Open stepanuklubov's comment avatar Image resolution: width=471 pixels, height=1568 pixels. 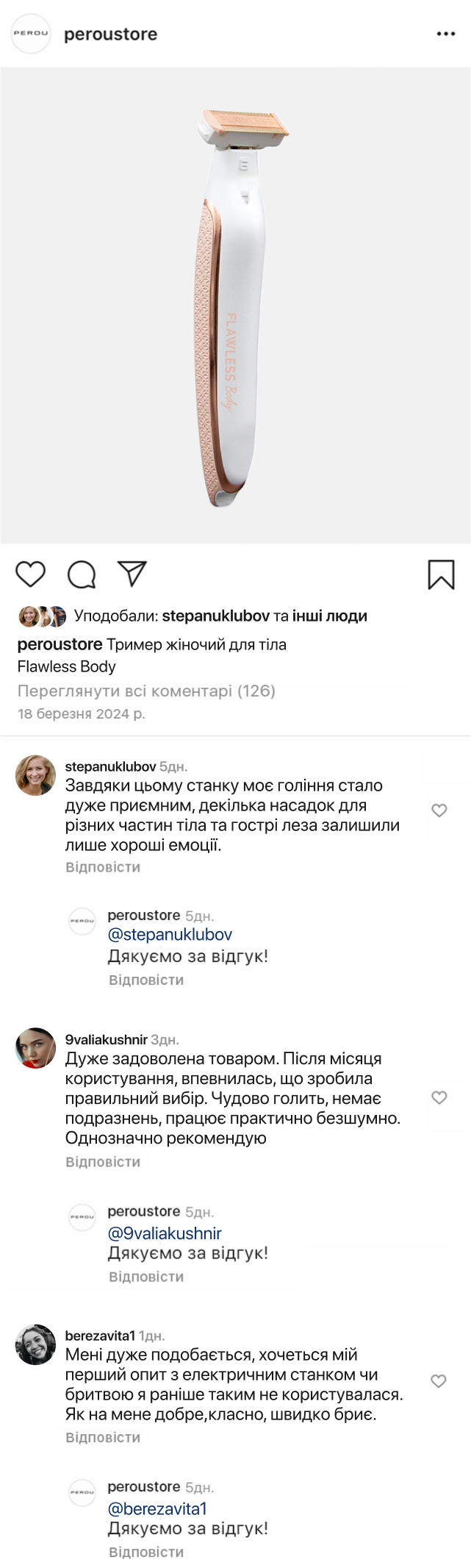[35, 775]
